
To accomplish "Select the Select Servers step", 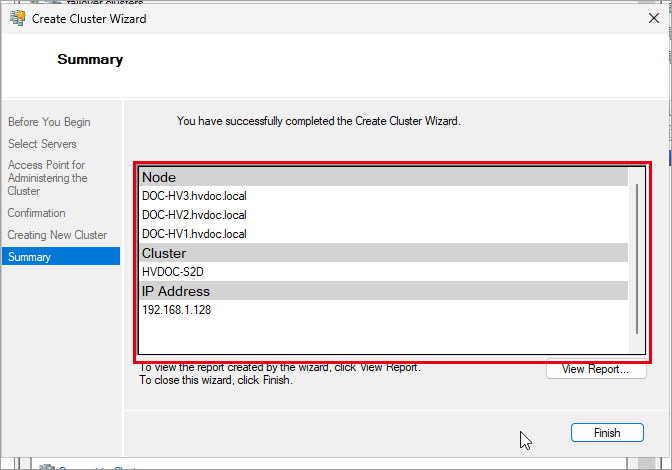I will tap(42, 144).
